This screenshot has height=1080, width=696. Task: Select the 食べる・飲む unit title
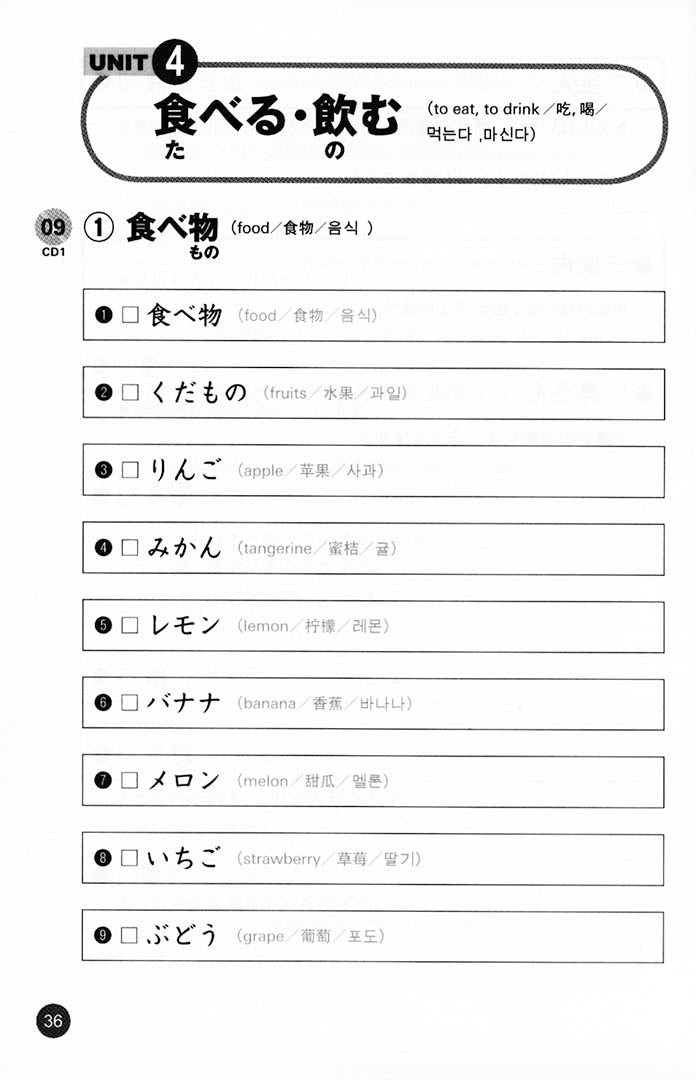point(277,119)
